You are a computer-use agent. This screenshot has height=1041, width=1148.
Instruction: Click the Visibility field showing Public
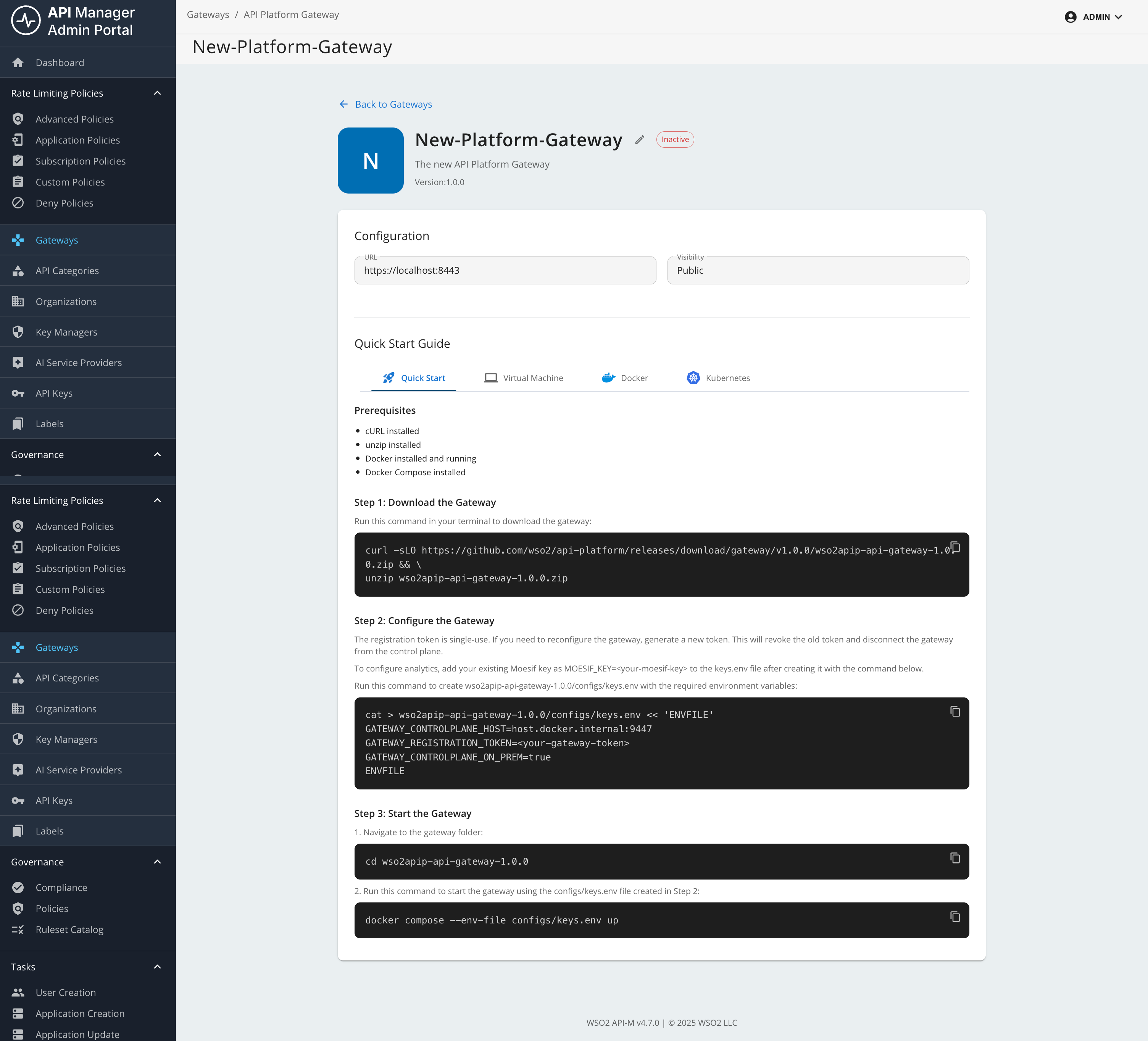click(x=818, y=271)
